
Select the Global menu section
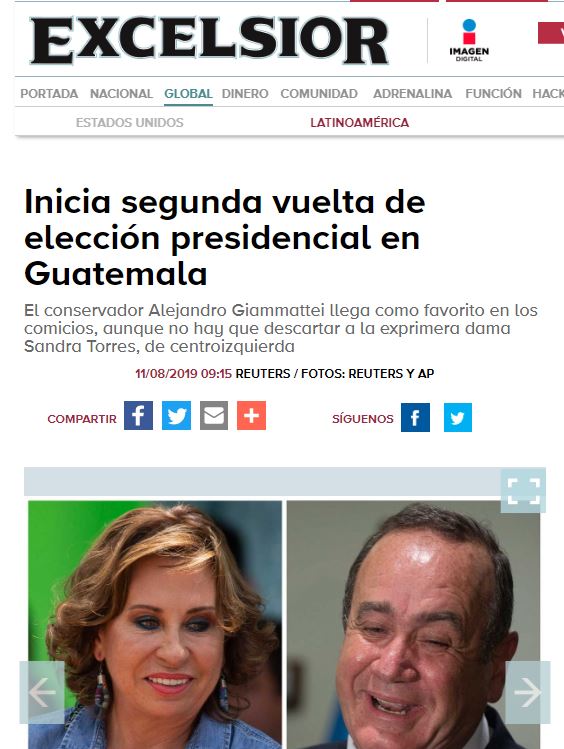[x=188, y=94]
